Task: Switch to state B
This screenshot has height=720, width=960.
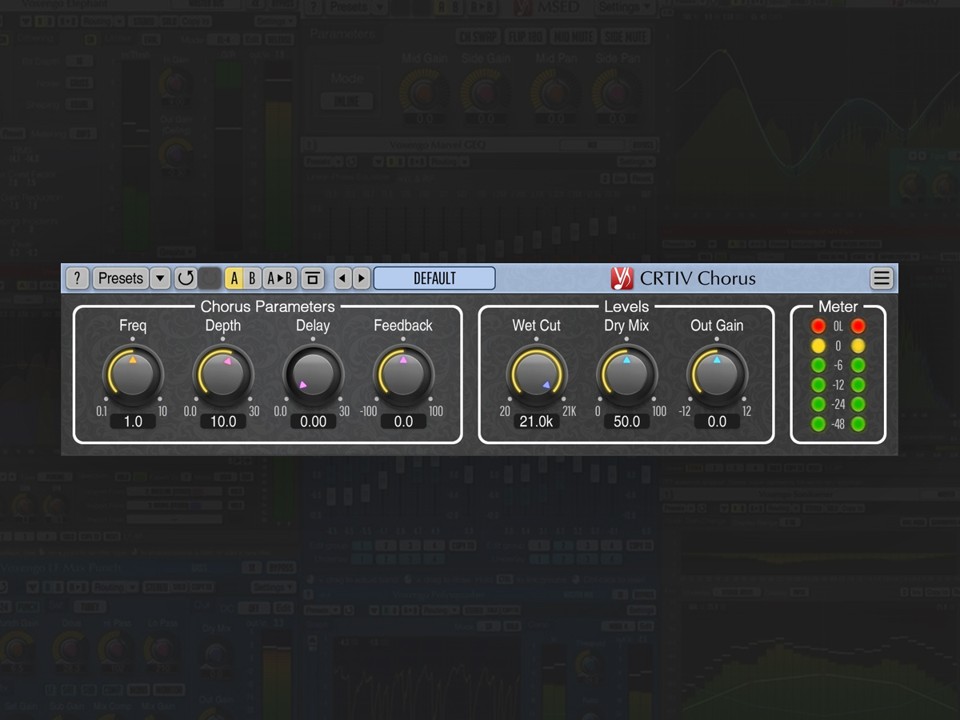Action: coord(252,279)
